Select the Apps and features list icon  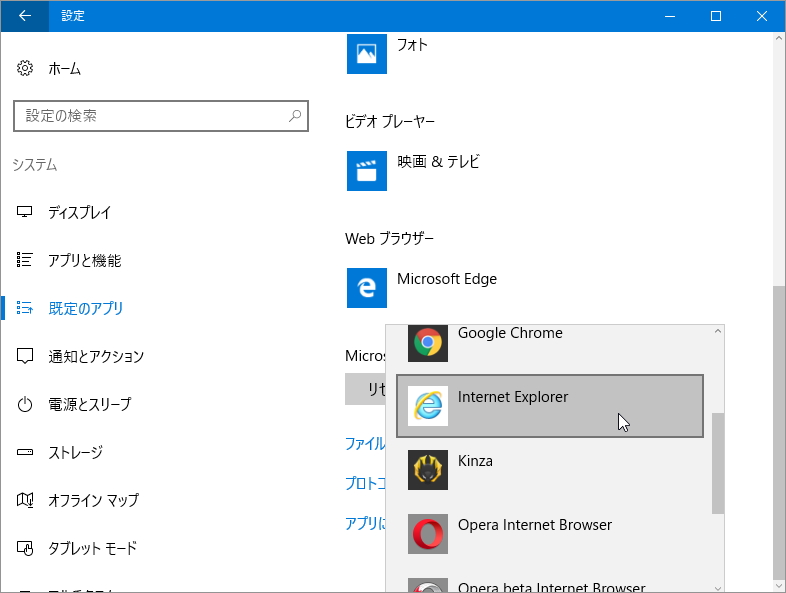(x=25, y=260)
